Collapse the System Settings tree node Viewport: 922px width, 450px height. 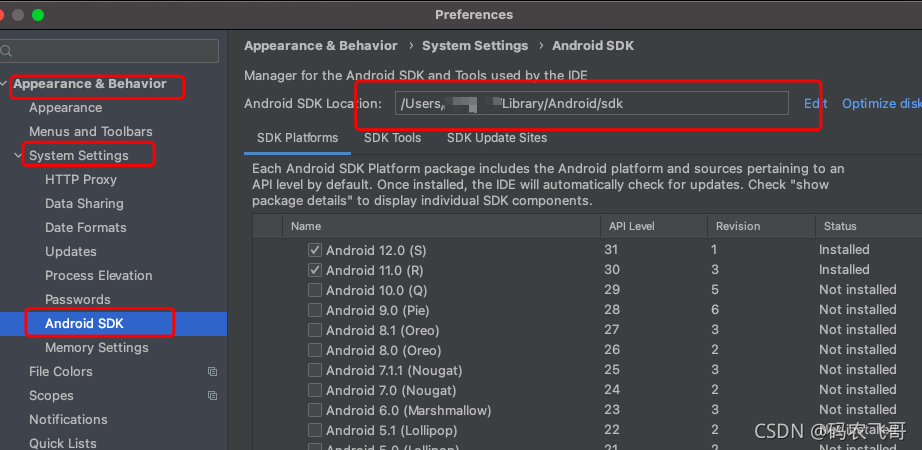point(19,156)
